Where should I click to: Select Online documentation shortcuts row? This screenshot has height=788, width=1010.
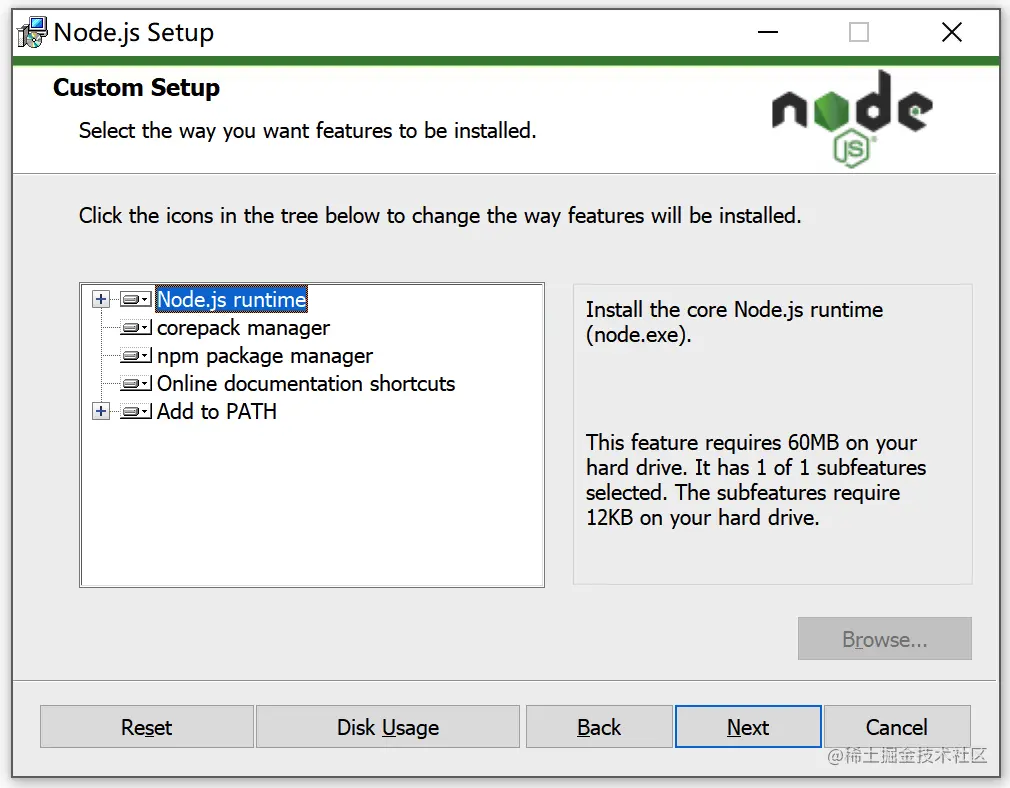coord(306,384)
